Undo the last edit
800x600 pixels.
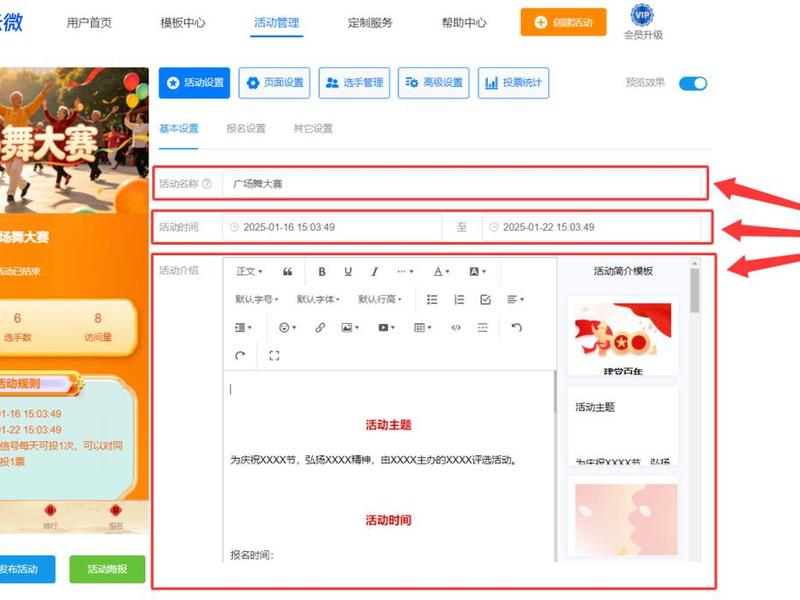coord(516,328)
